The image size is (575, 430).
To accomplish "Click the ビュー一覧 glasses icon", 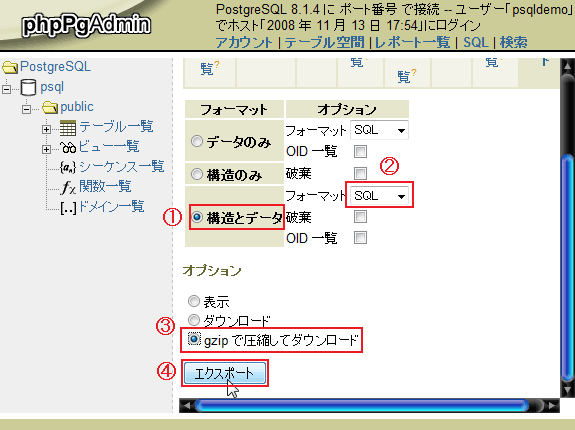I will pos(68,148).
